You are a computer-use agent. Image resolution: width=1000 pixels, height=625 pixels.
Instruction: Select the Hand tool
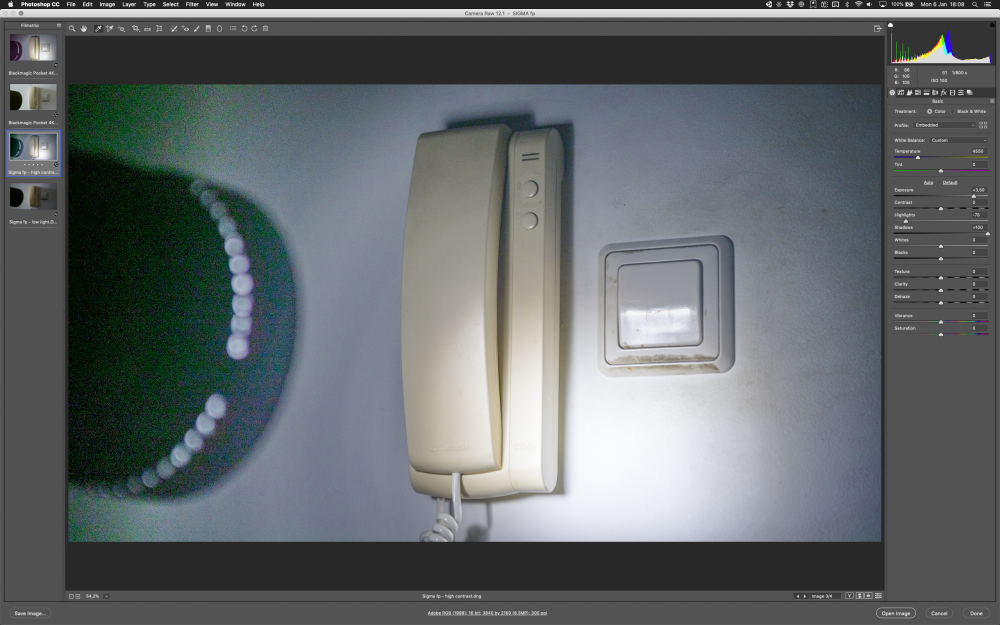coord(84,28)
